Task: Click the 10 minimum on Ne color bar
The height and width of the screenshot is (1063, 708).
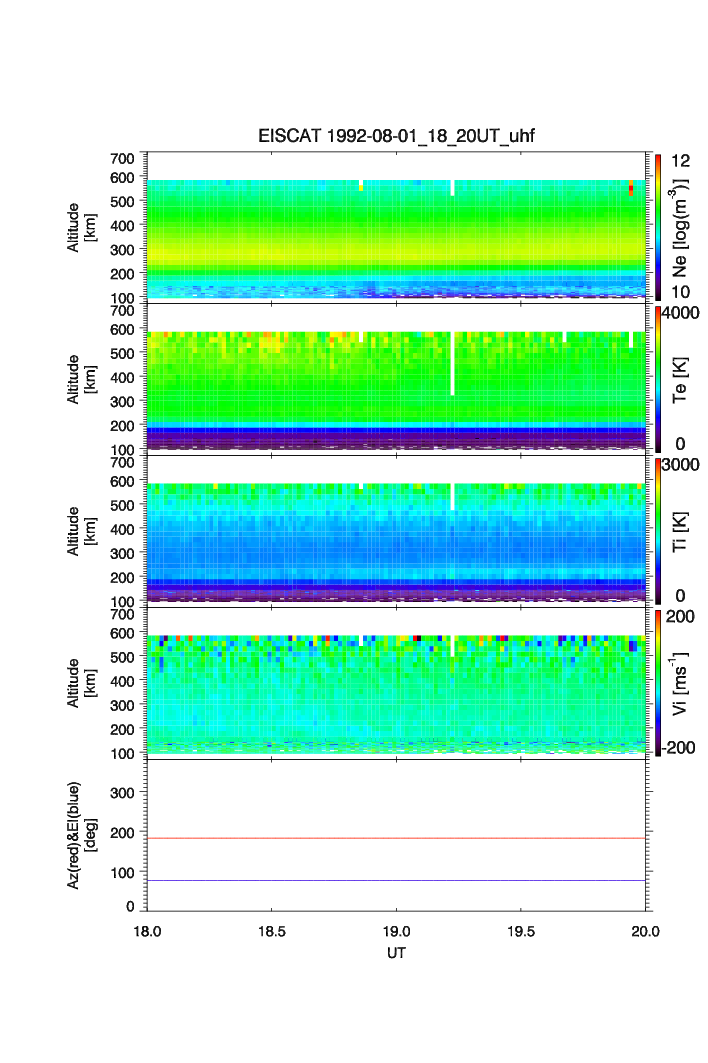Action: click(x=680, y=292)
